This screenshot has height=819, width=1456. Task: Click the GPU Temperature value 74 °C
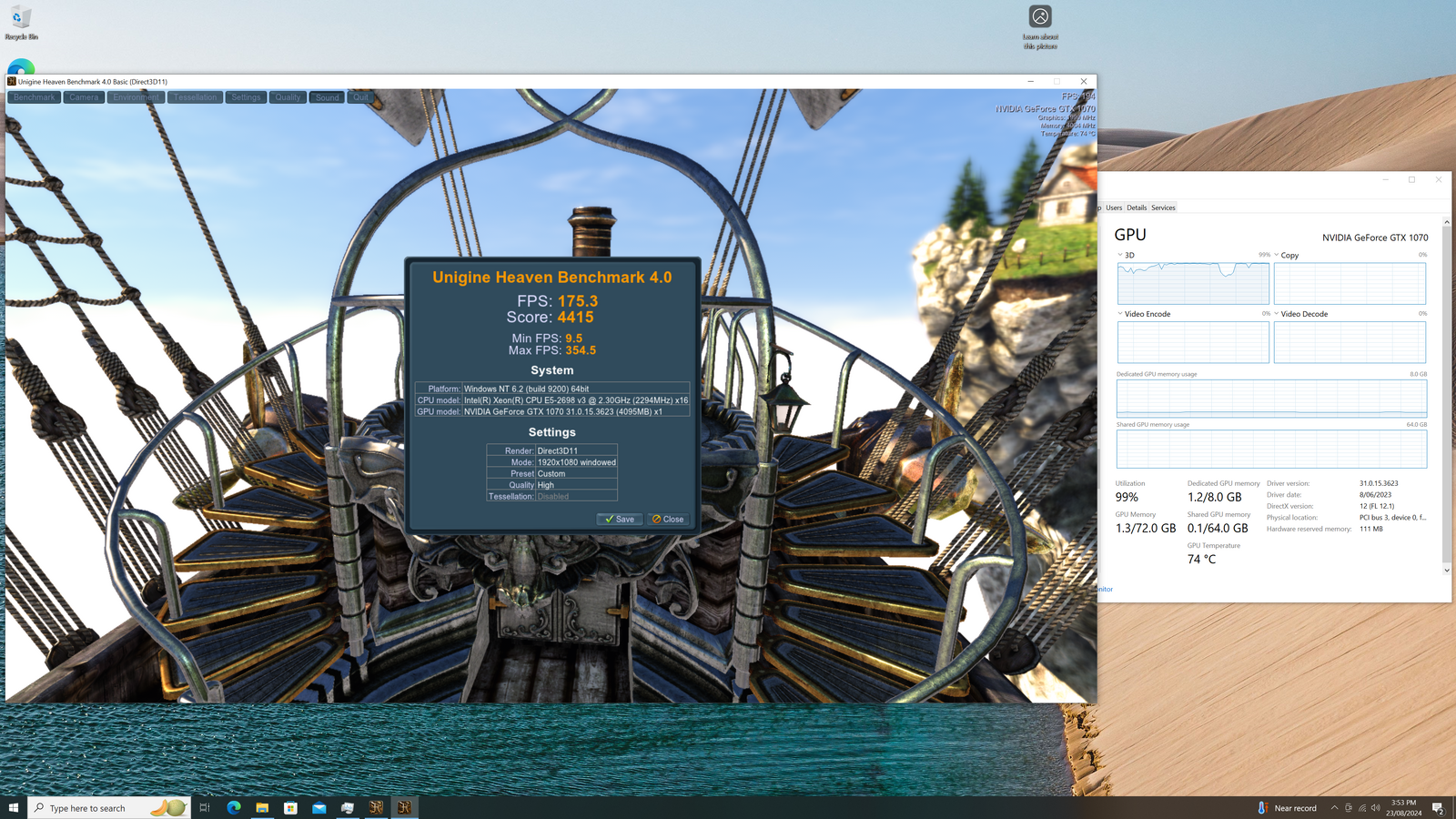(1201, 560)
